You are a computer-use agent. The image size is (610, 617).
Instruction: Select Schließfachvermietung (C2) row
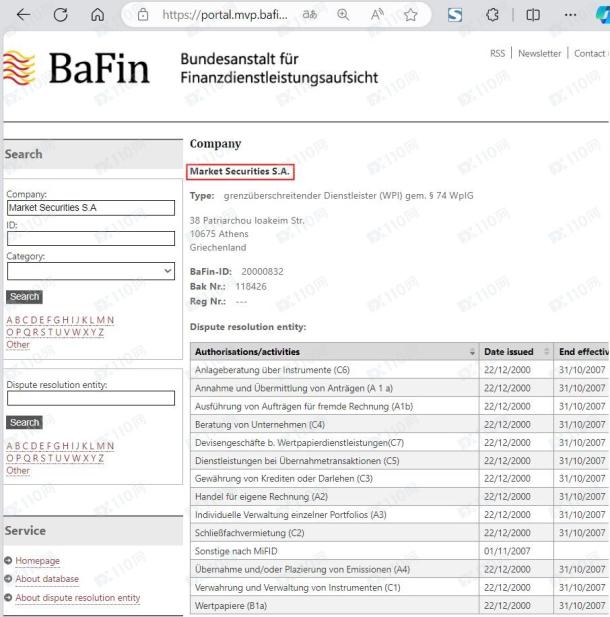coord(399,533)
